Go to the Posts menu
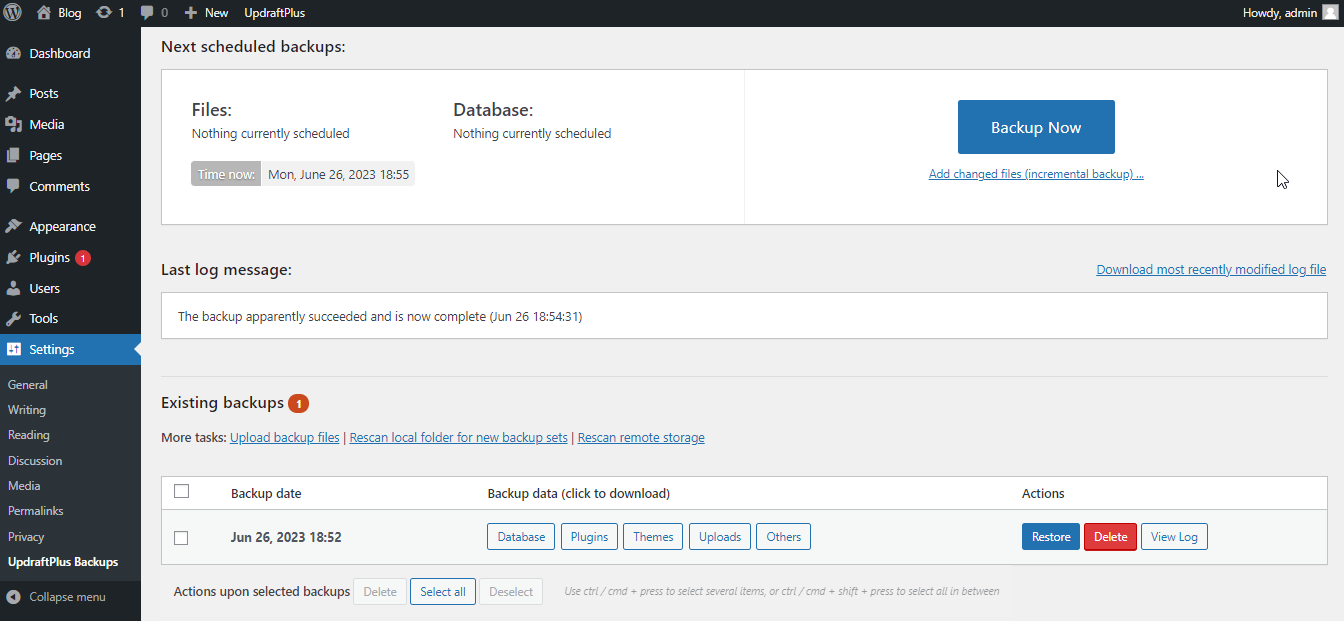Viewport: 1344px width, 621px height. 44,93
